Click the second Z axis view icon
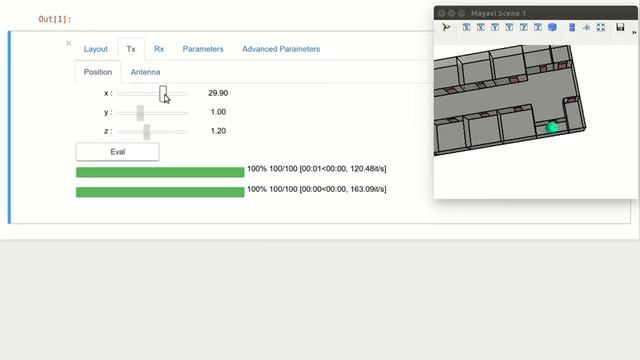Image resolution: width=640 pixels, height=360 pixels. (x=538, y=27)
